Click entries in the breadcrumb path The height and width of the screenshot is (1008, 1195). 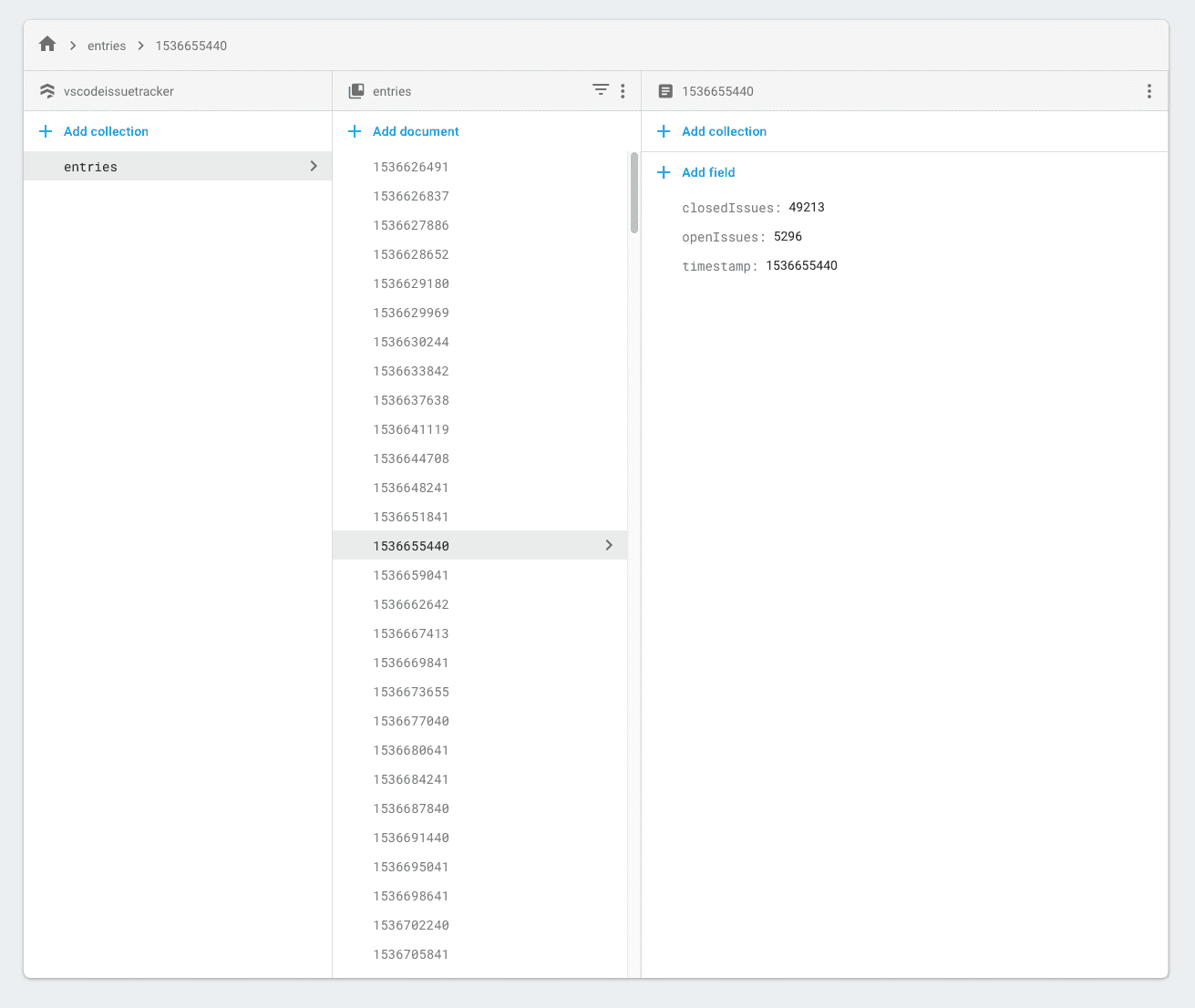coord(107,46)
